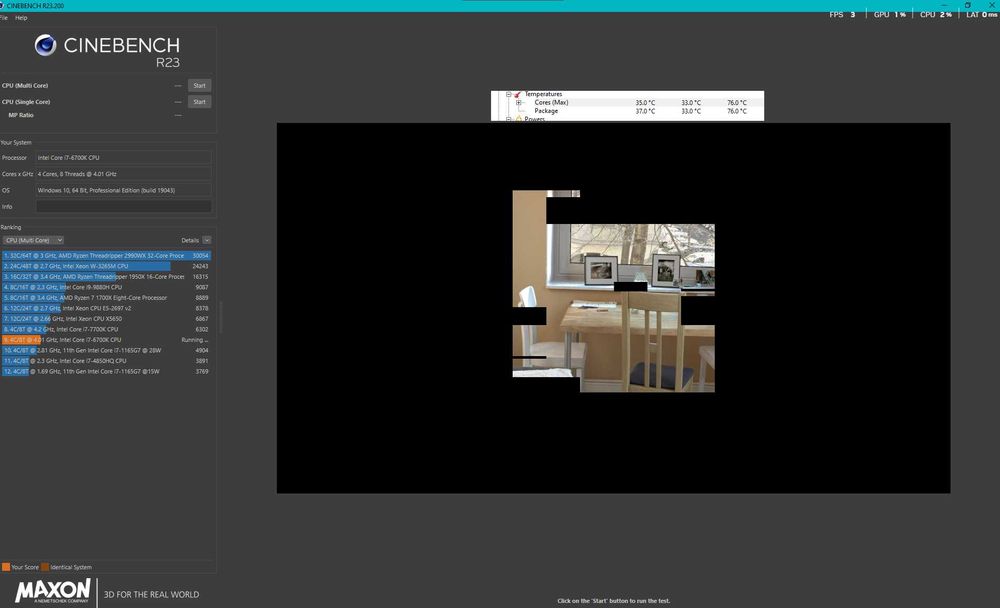Click the Your Score orange legend swatch
This screenshot has height=608, width=1000.
(6, 567)
